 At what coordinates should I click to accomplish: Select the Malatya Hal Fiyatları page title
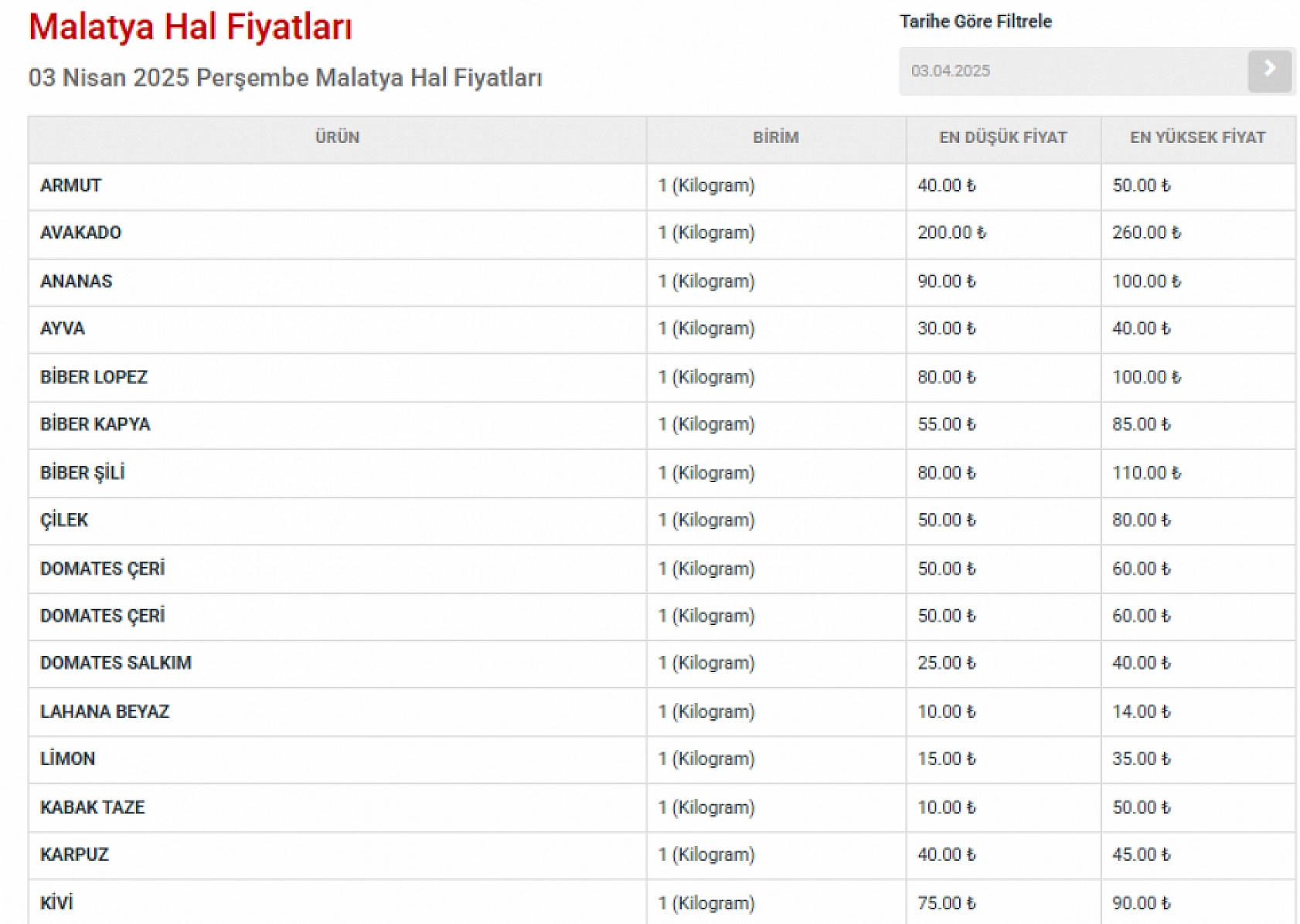(190, 27)
